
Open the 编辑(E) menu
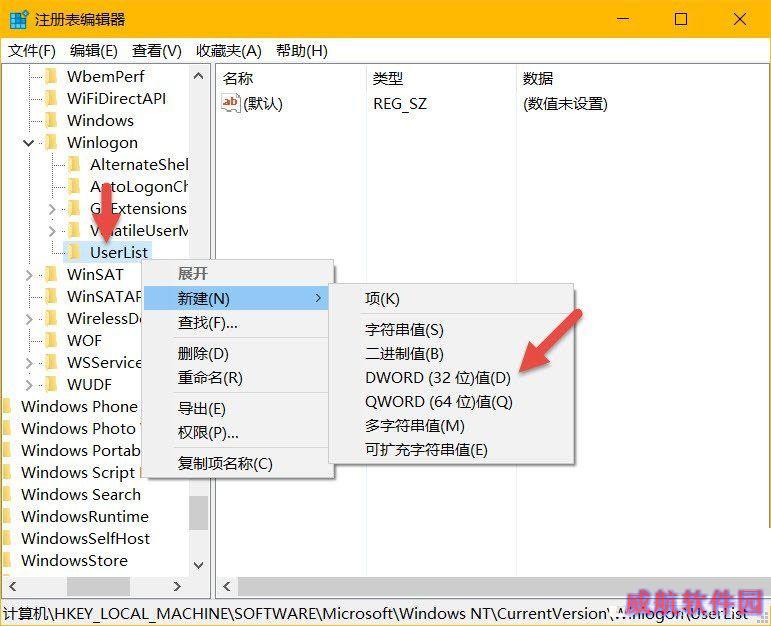93,51
